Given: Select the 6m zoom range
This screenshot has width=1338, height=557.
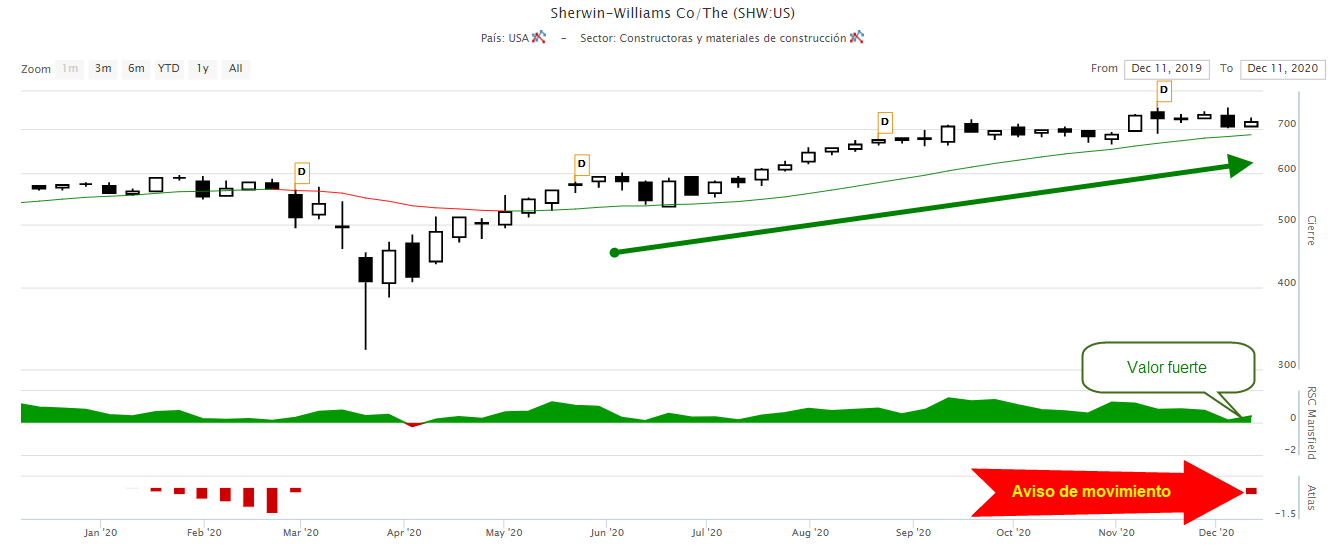Looking at the screenshot, I should (x=136, y=69).
